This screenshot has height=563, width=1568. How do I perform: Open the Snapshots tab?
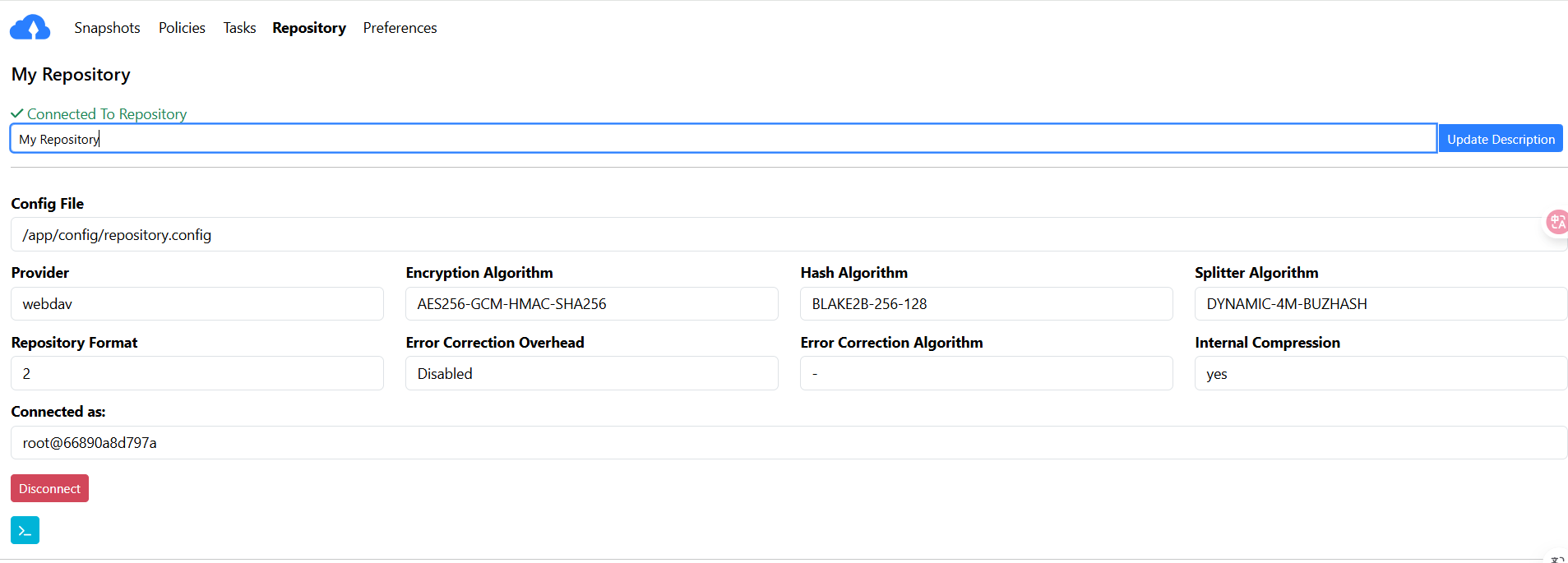point(107,28)
